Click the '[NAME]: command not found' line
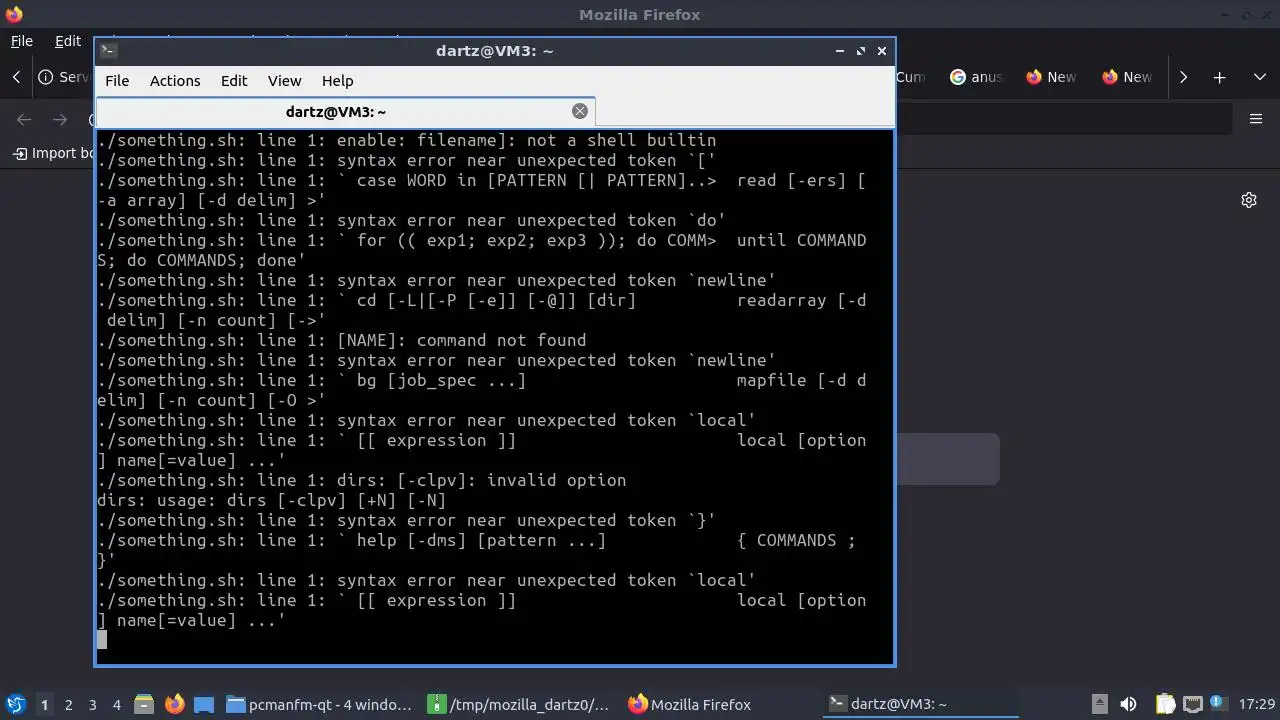 coord(342,340)
